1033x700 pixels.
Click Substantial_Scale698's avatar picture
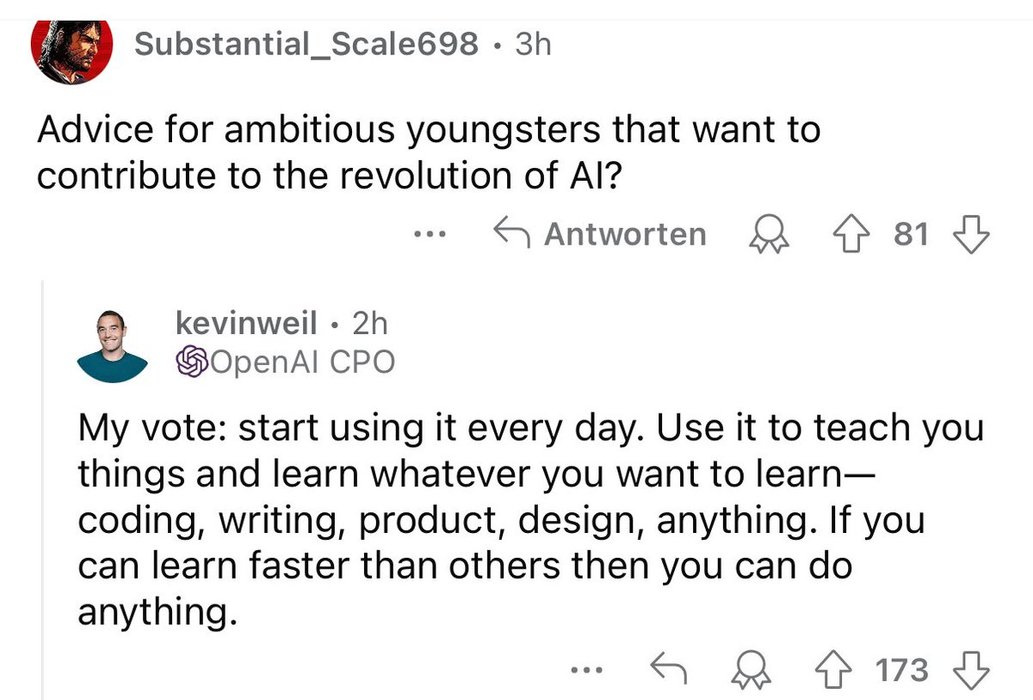pyautogui.click(x=70, y=50)
